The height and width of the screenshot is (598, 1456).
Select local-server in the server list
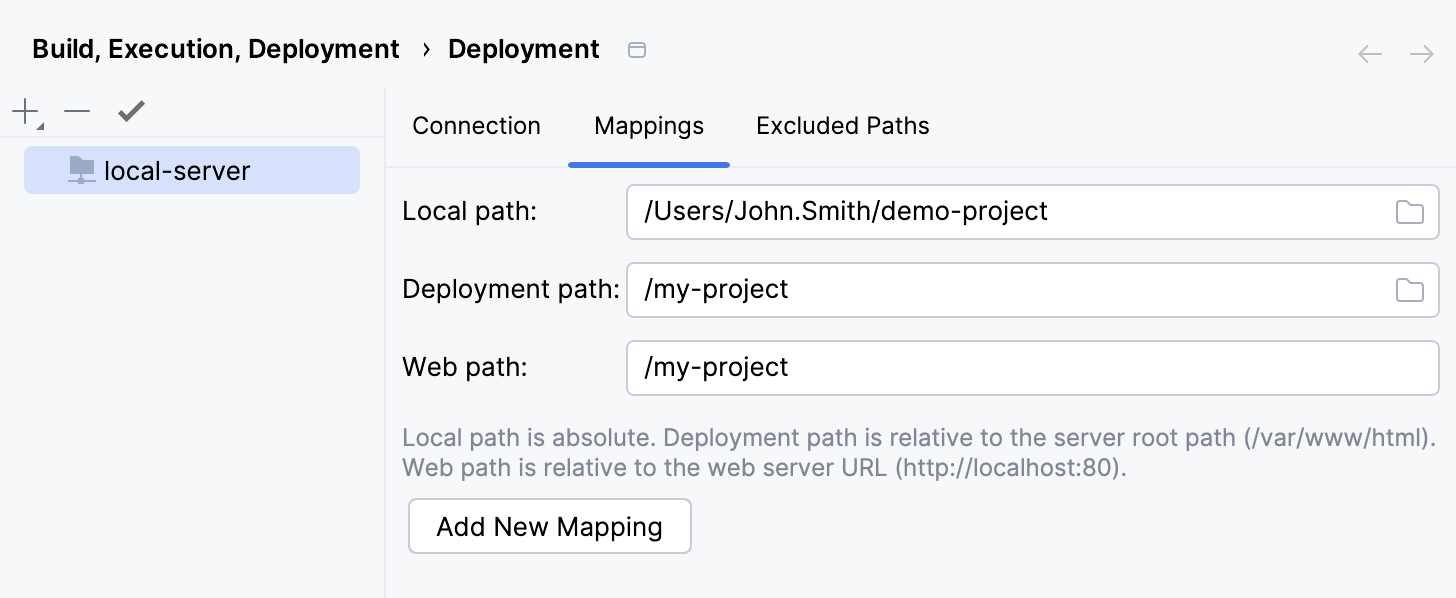coord(177,170)
